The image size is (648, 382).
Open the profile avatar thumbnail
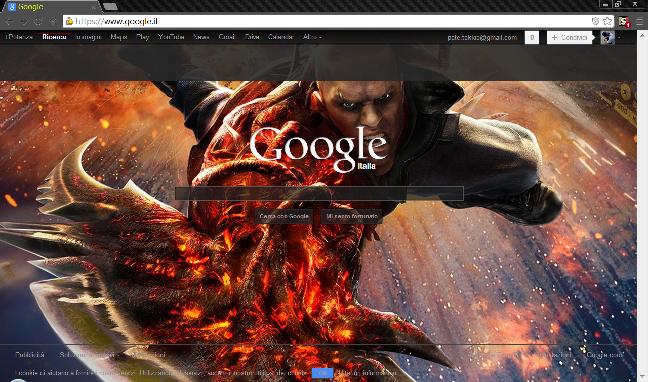(608, 37)
